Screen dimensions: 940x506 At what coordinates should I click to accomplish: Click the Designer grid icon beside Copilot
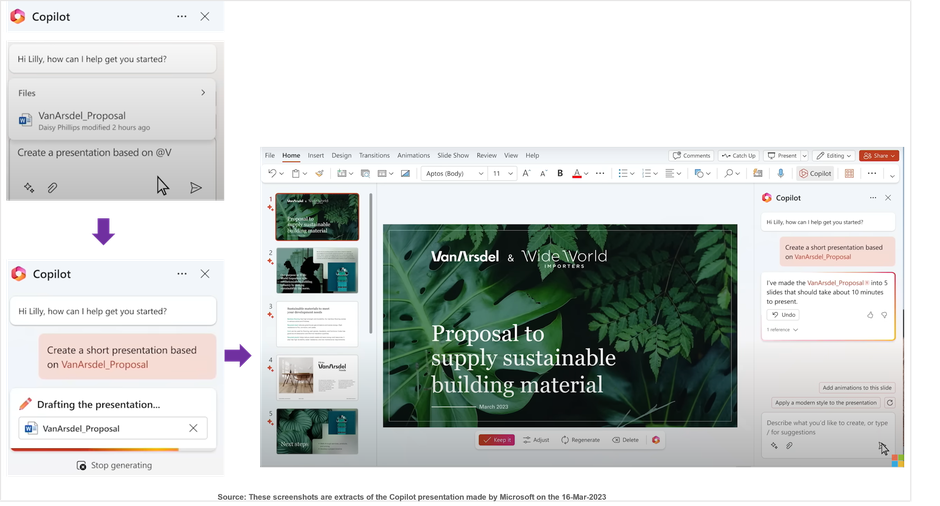849,173
